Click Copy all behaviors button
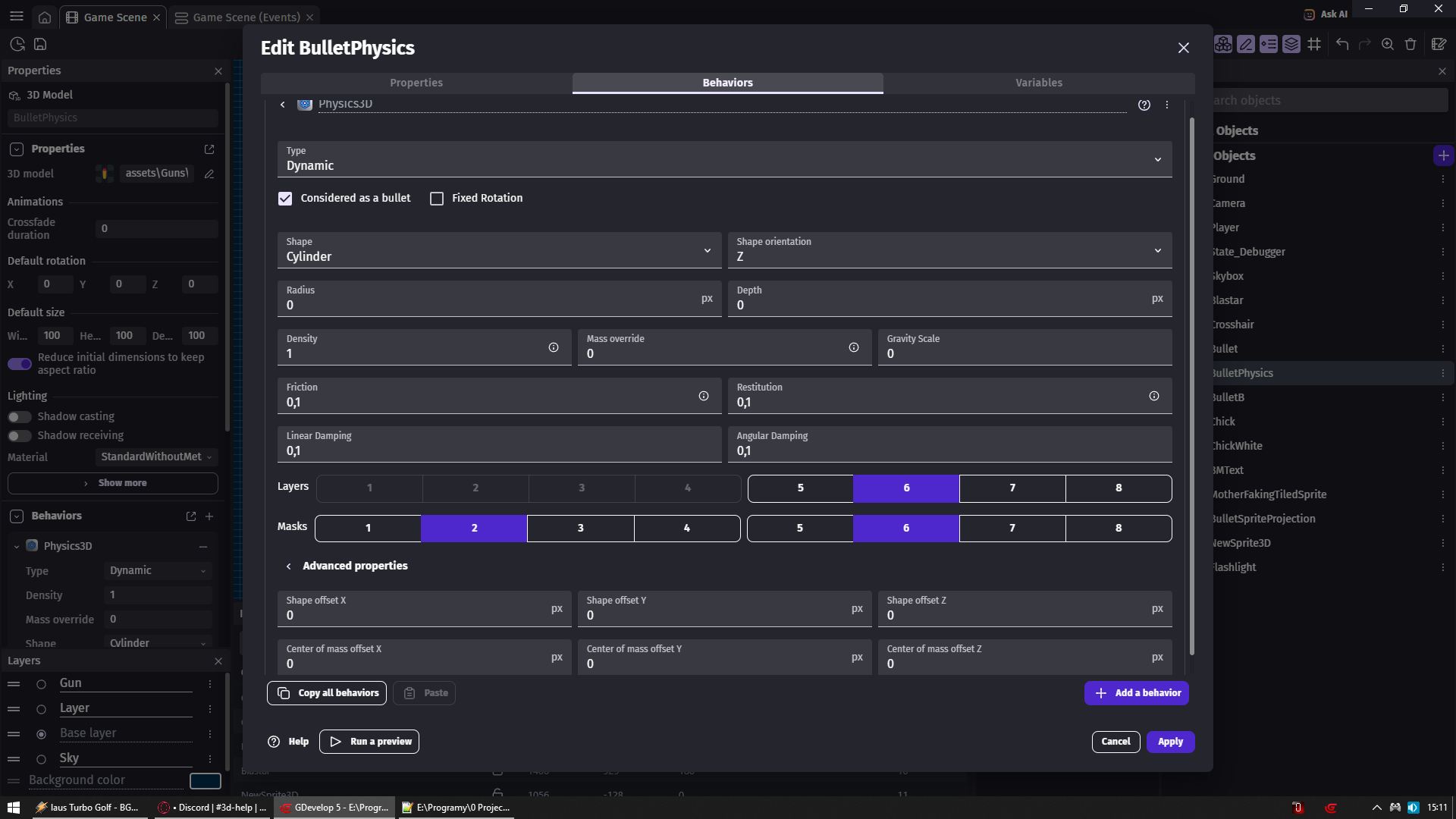The height and width of the screenshot is (819, 1456). point(327,693)
